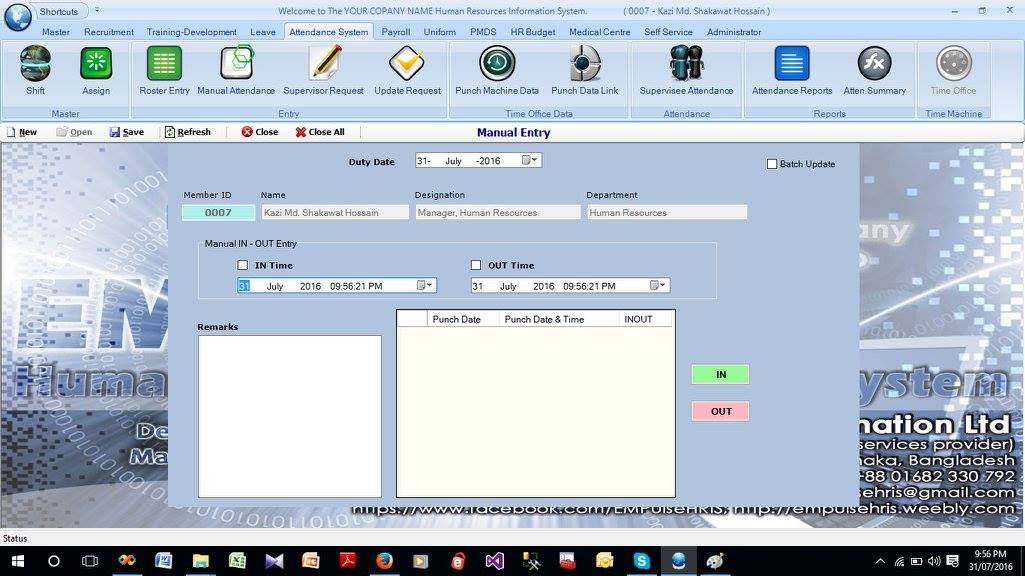Tick the IN Time checkbox
1025x576 pixels.
click(x=243, y=265)
